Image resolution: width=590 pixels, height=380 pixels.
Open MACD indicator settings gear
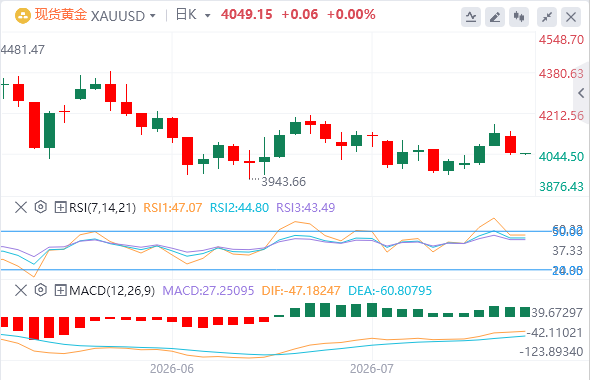[41, 290]
